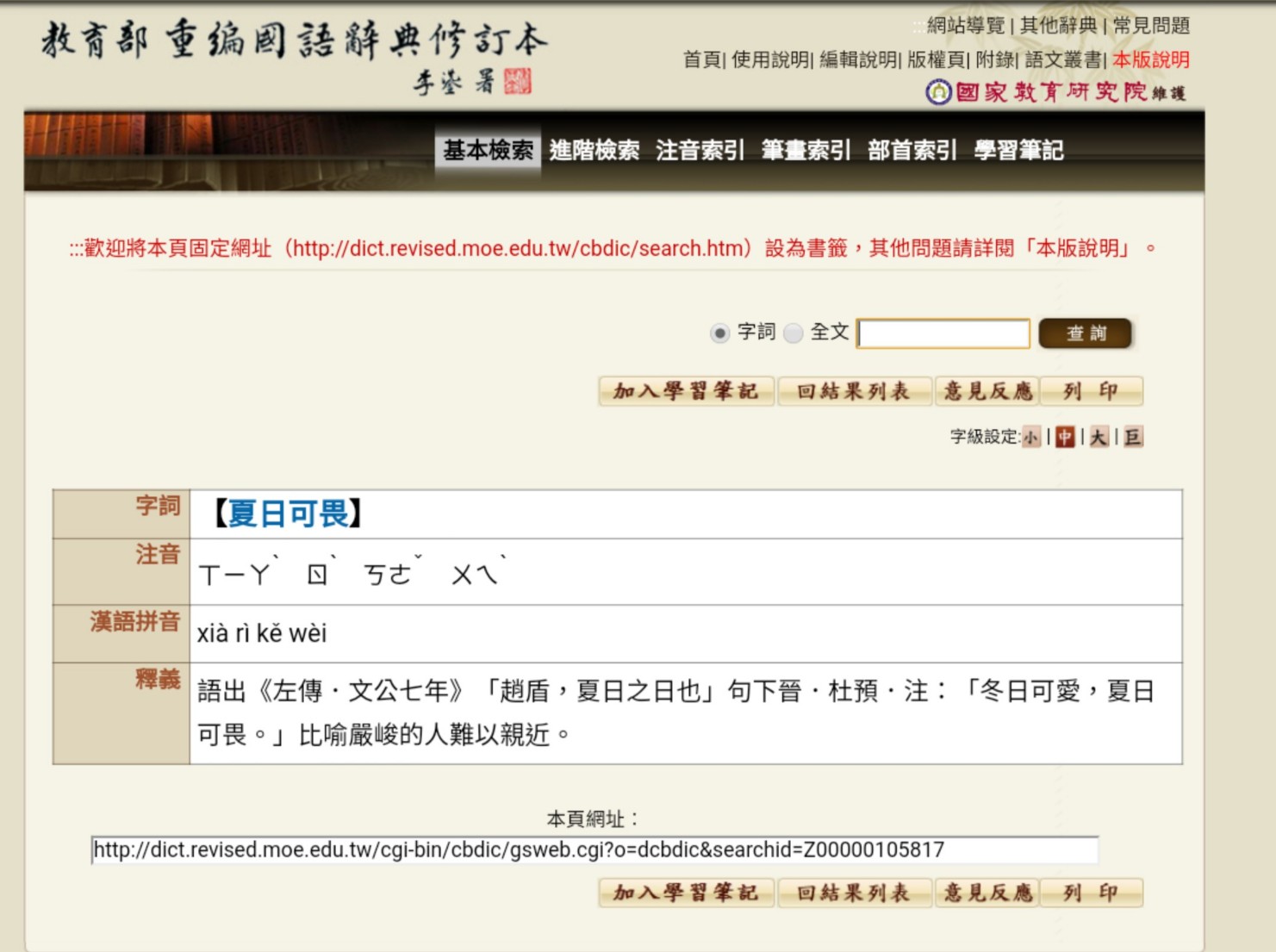Set font size to 大
The width and height of the screenshot is (1276, 952).
[1099, 438]
